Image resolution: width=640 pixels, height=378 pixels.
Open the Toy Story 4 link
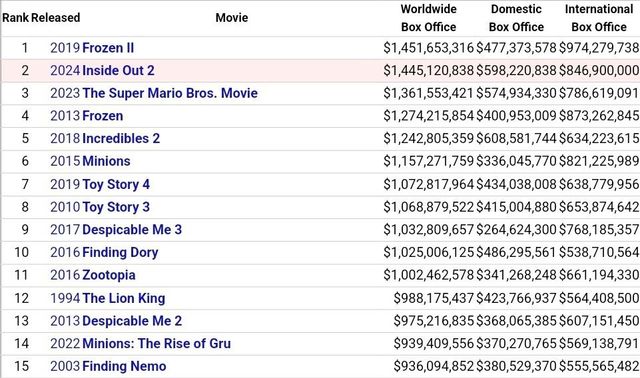(x=116, y=184)
